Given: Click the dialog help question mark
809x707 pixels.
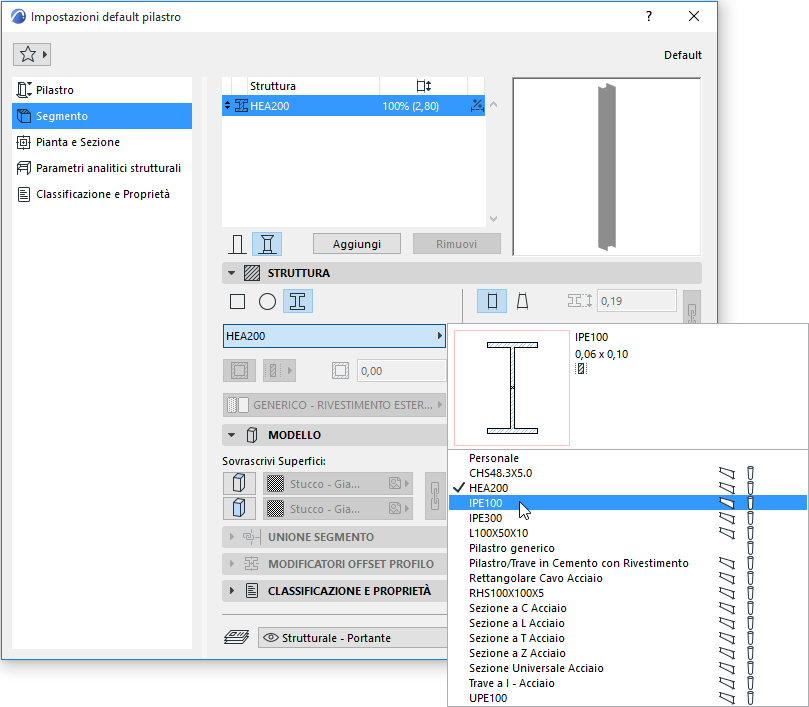Looking at the screenshot, I should coord(649,16).
